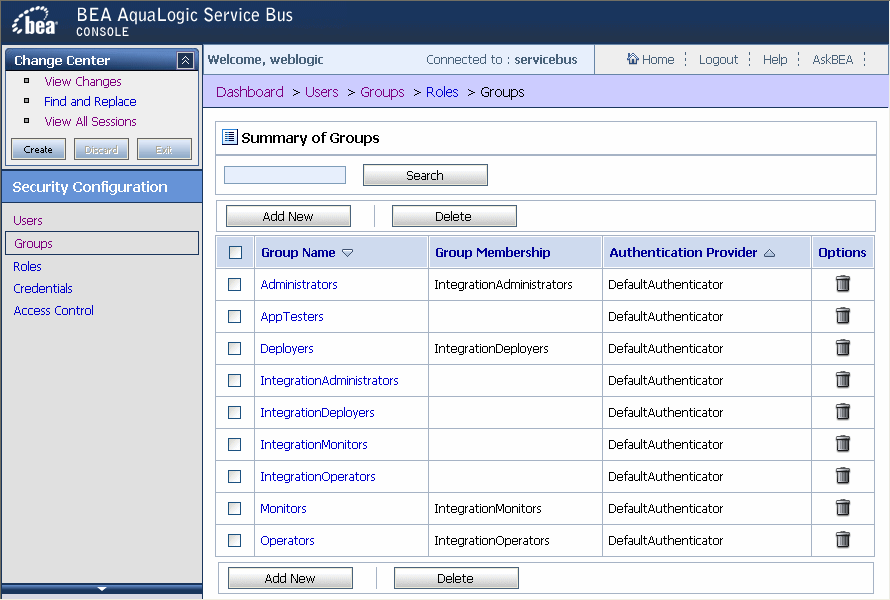
Task: Check the AppTesters row checkbox
Action: point(234,316)
